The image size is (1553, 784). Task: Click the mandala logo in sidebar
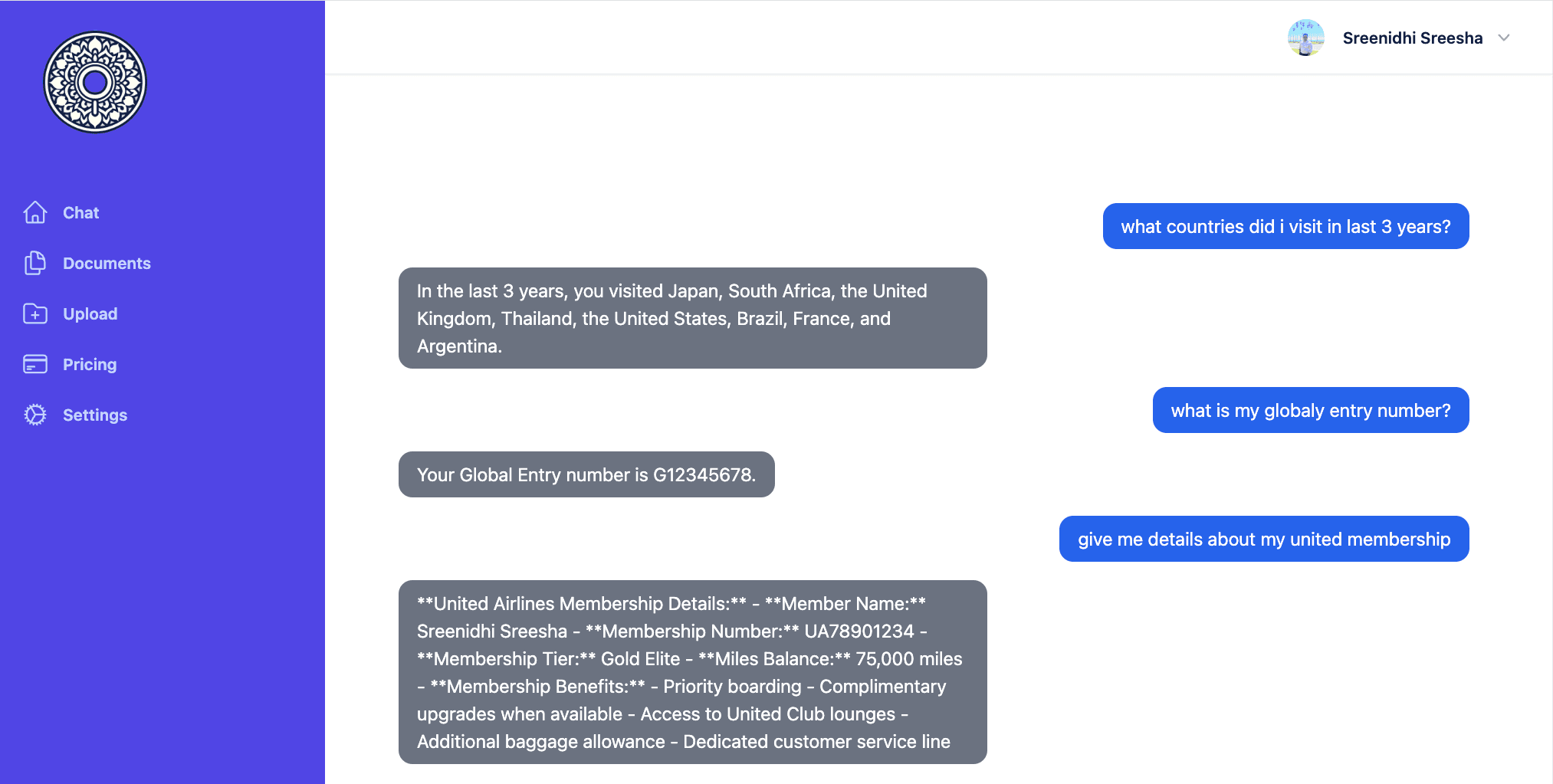[x=95, y=82]
